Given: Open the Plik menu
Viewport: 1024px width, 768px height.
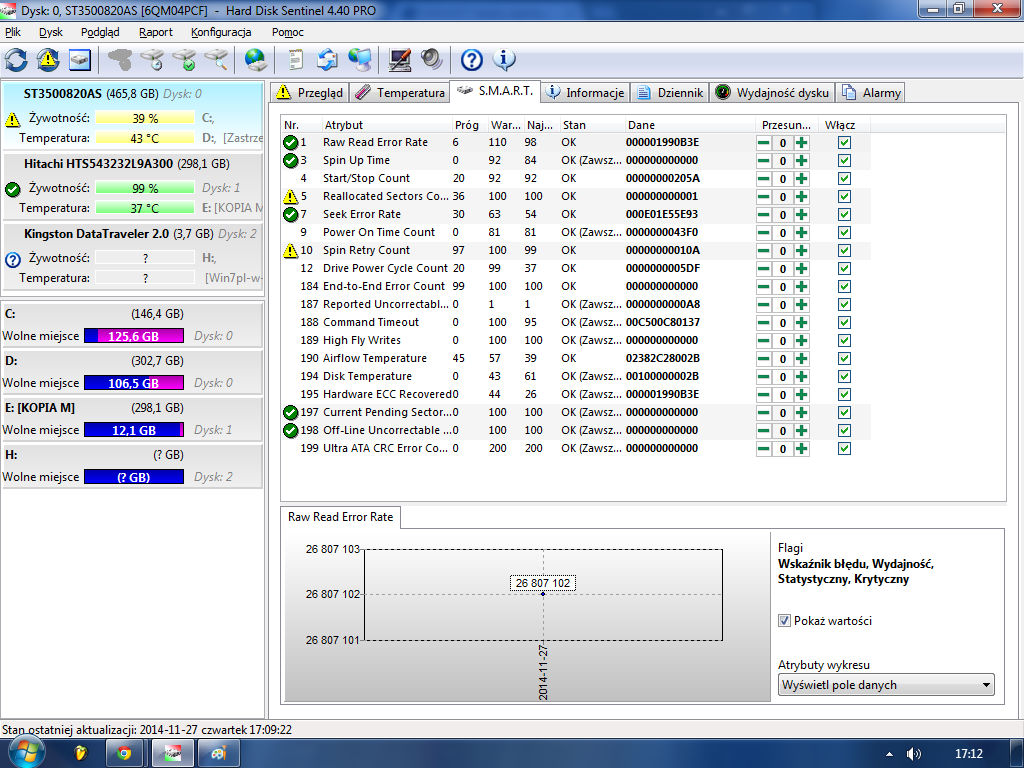Looking at the screenshot, I should [13, 32].
